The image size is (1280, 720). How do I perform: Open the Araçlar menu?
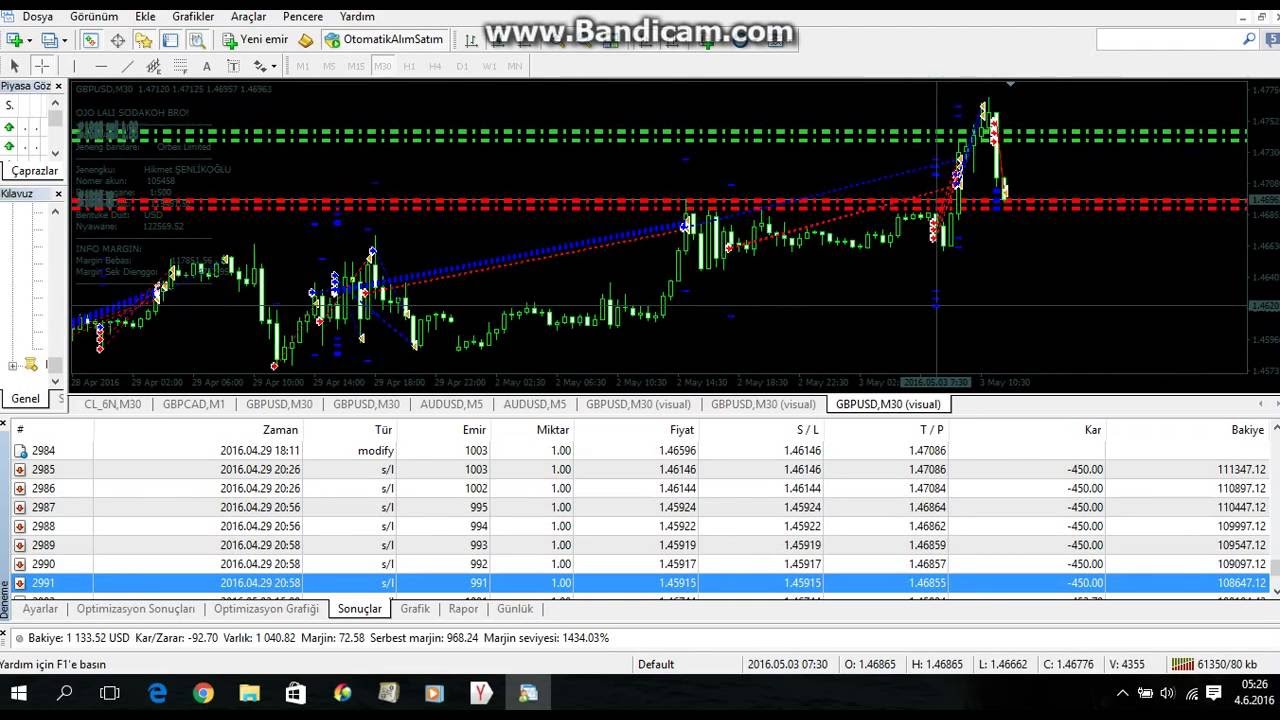(x=248, y=16)
